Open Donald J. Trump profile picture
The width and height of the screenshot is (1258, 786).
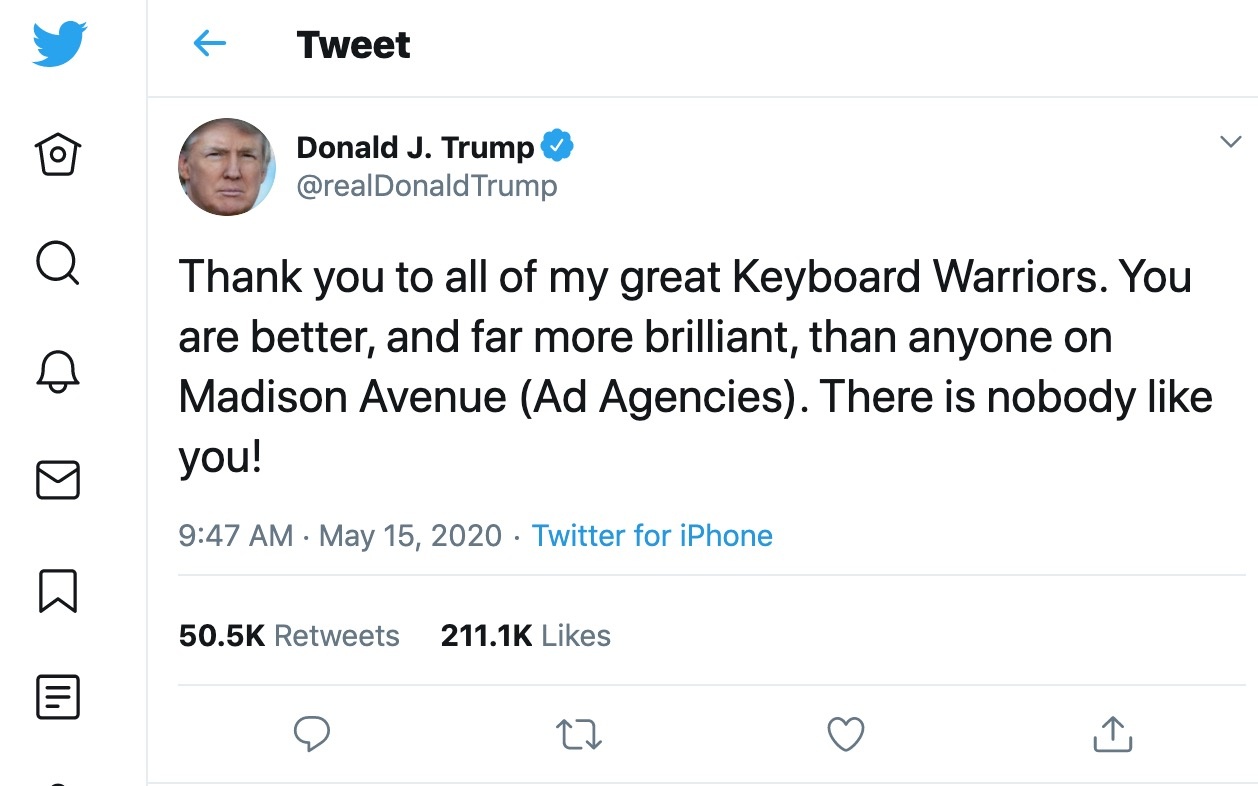[227, 166]
